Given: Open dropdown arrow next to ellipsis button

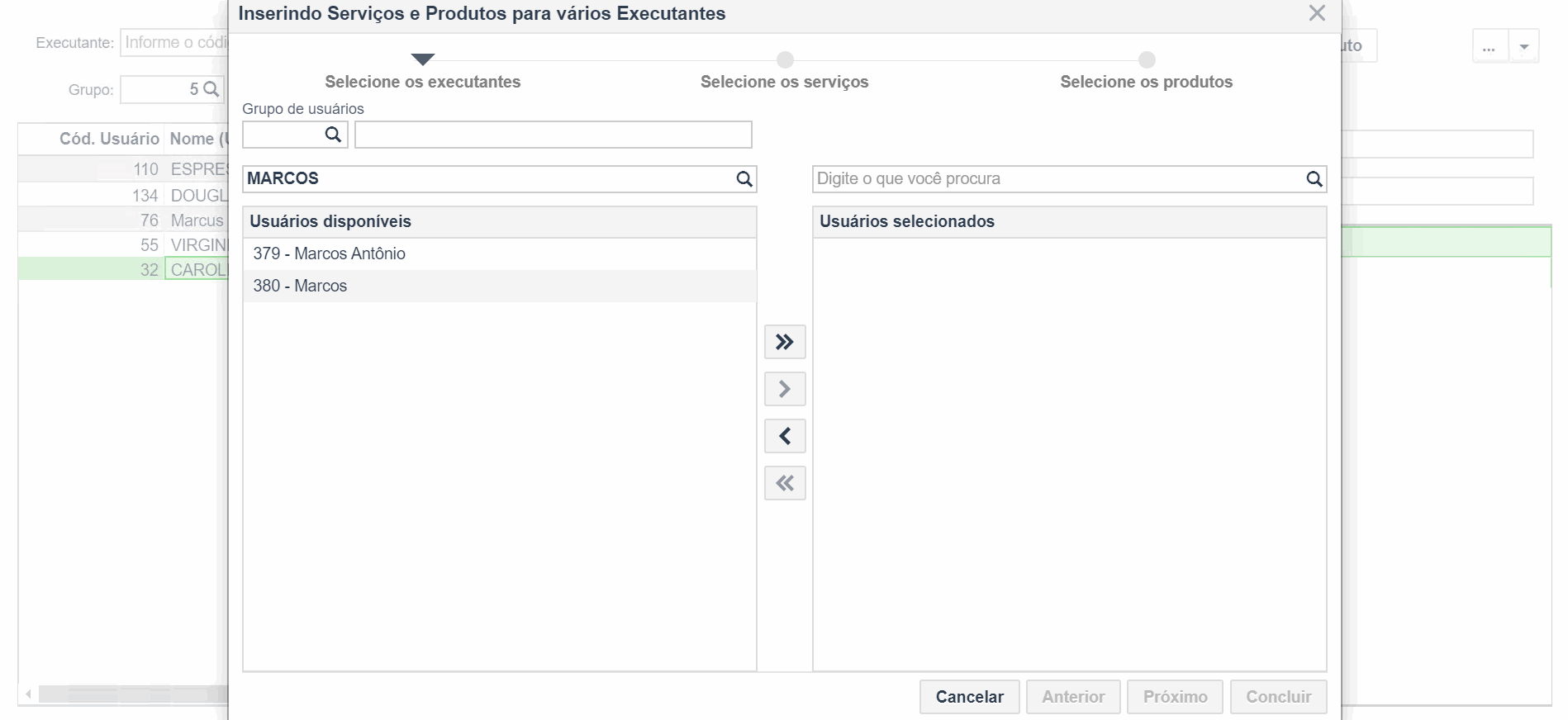Looking at the screenshot, I should pos(1524,46).
